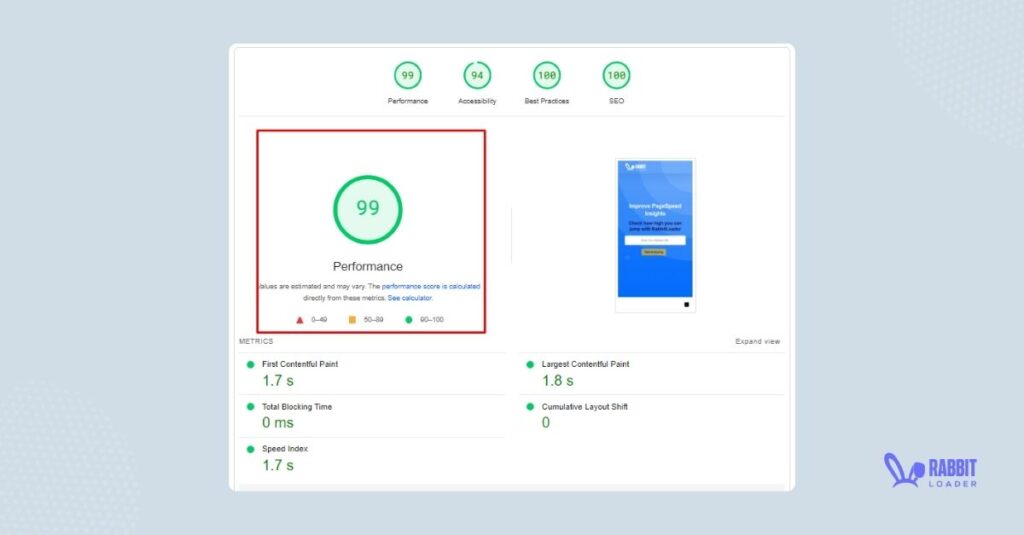This screenshot has height=535, width=1024.
Task: Click the large 99 Performance circle
Action: point(368,210)
